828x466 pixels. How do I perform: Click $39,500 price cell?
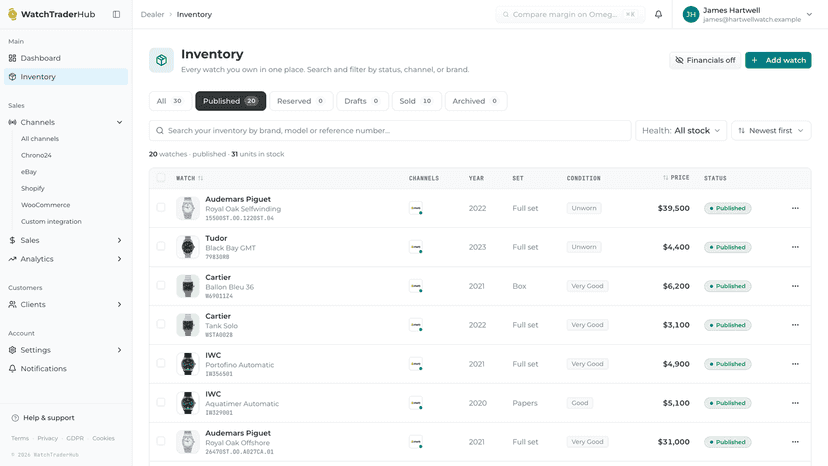[673, 208]
